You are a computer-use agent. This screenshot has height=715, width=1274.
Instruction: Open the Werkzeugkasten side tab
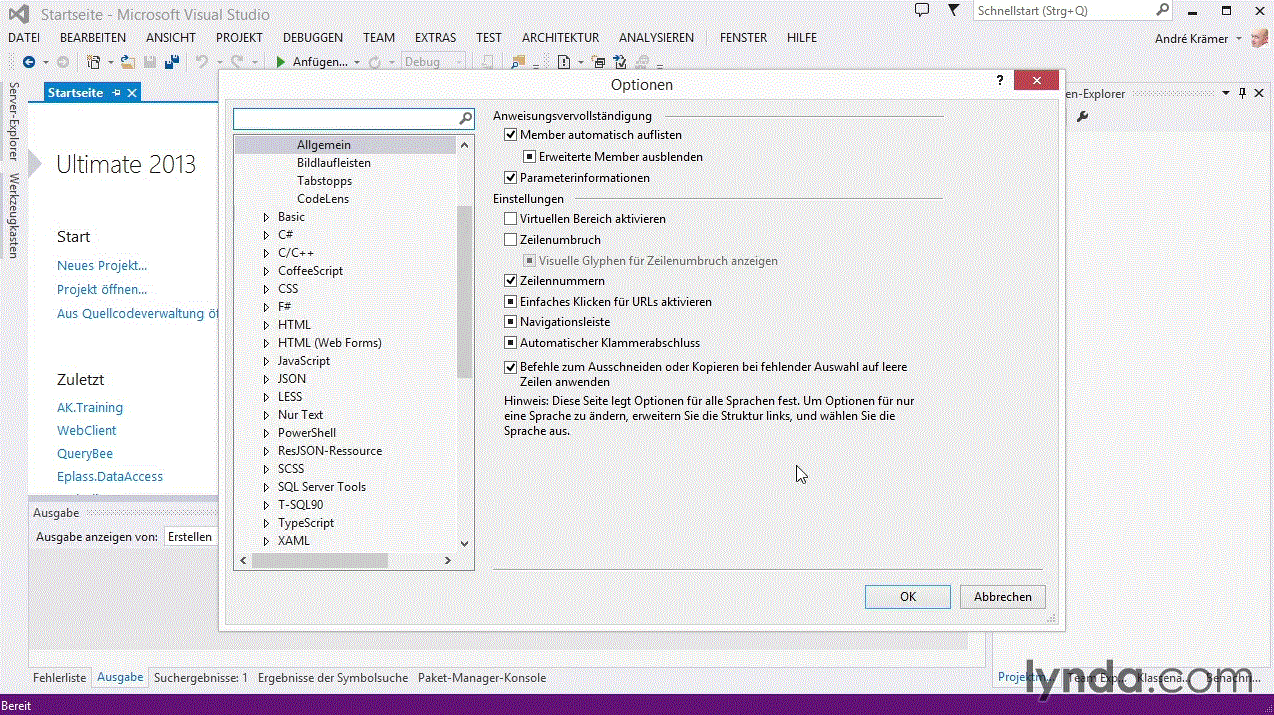click(14, 216)
